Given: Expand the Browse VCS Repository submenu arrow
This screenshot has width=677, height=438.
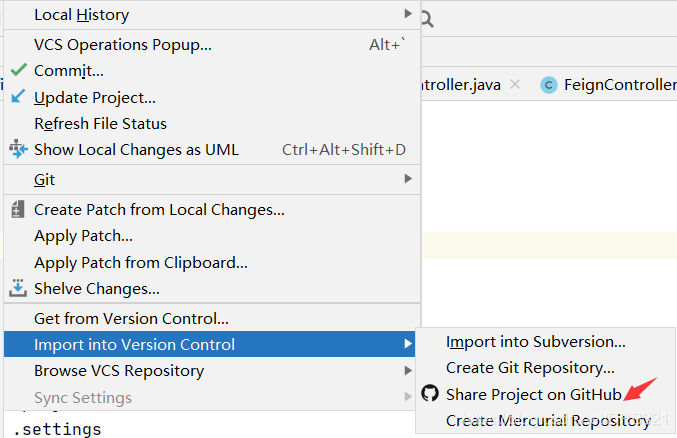Looking at the screenshot, I should tap(408, 371).
